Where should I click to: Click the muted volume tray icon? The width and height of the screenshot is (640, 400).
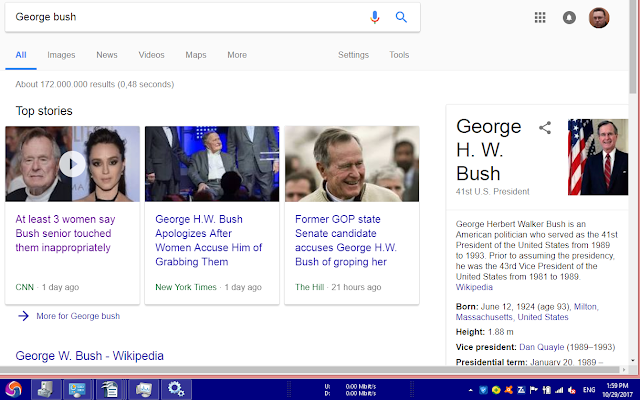point(572,390)
